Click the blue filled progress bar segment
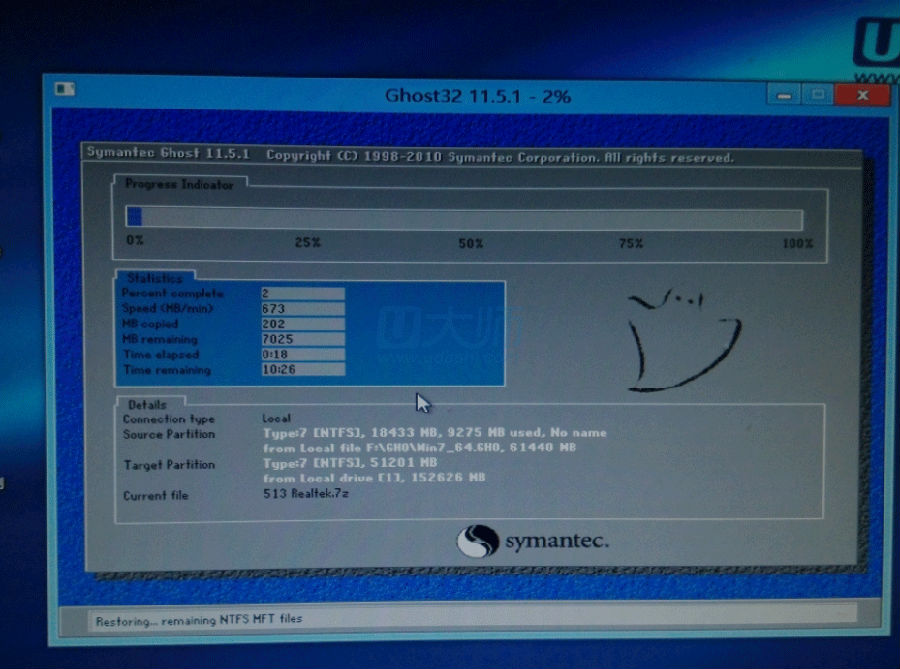The image size is (900, 669). click(x=134, y=217)
